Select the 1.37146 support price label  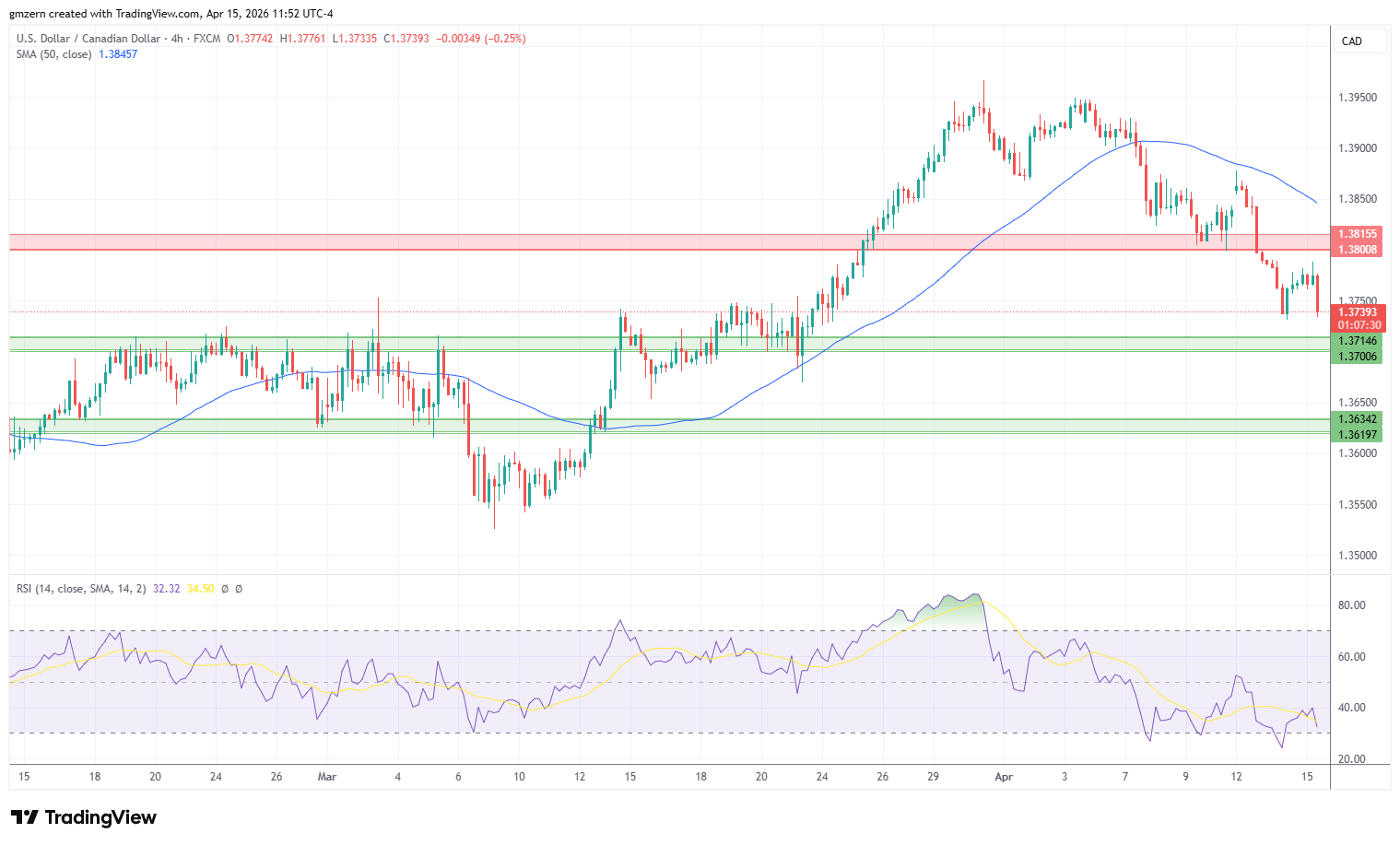pos(1358,341)
